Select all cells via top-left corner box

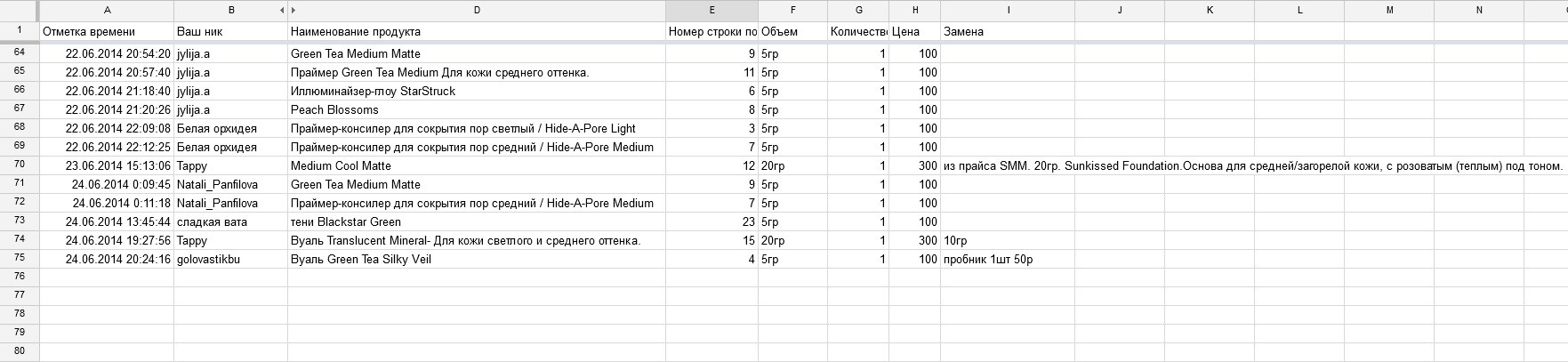click(20, 11)
